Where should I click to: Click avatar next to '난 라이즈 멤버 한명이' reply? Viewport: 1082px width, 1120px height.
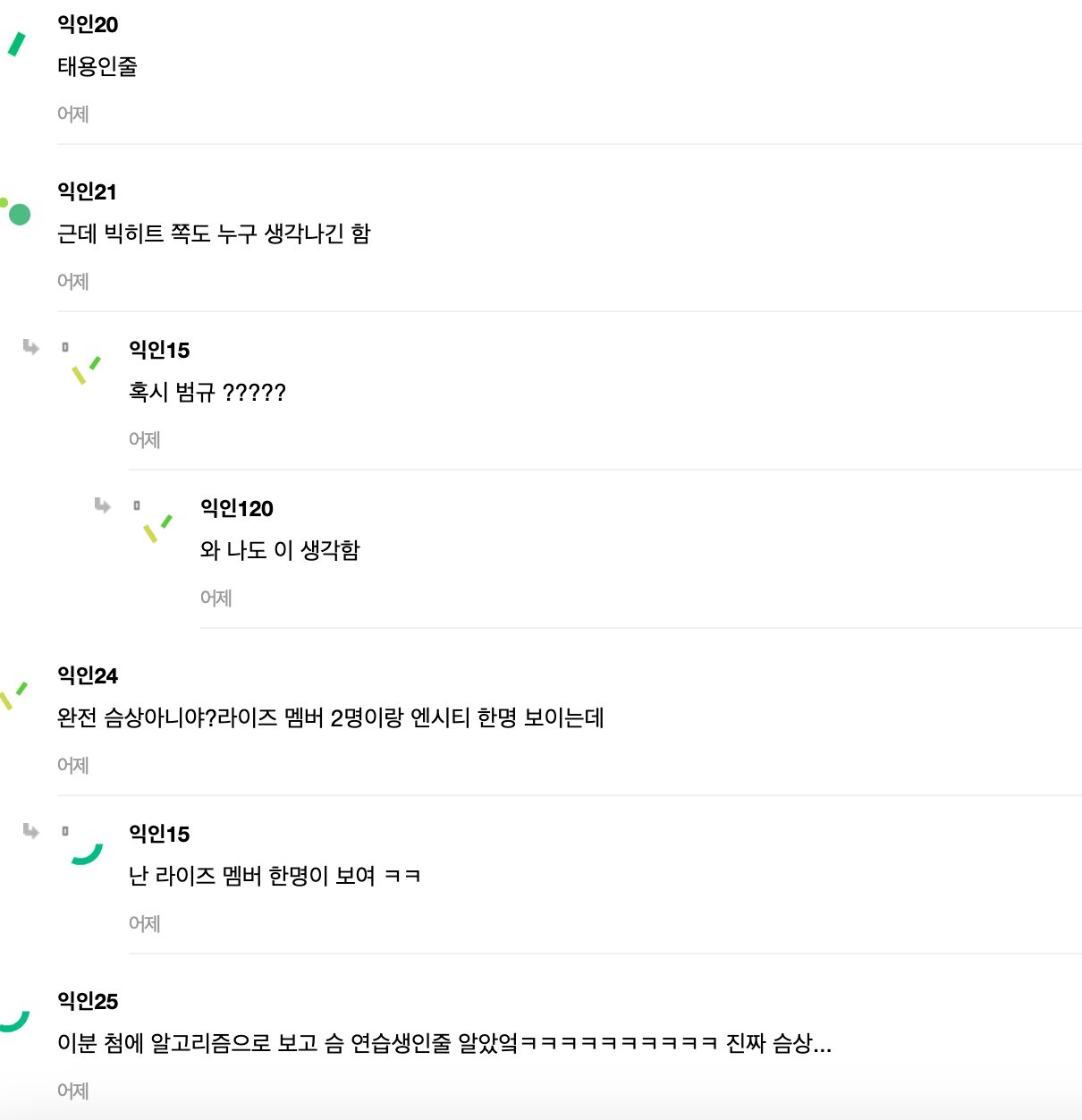(87, 853)
